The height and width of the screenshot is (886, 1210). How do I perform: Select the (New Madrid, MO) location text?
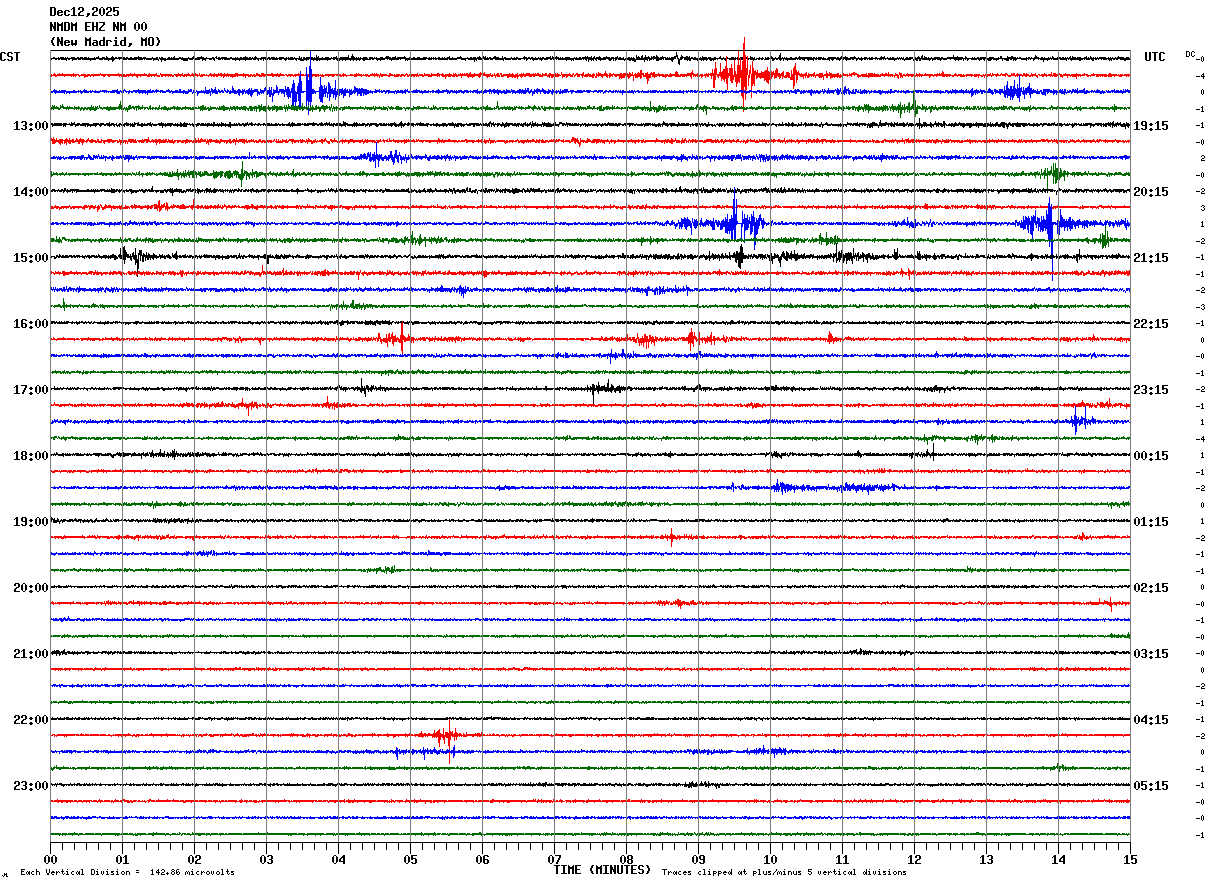pos(105,42)
